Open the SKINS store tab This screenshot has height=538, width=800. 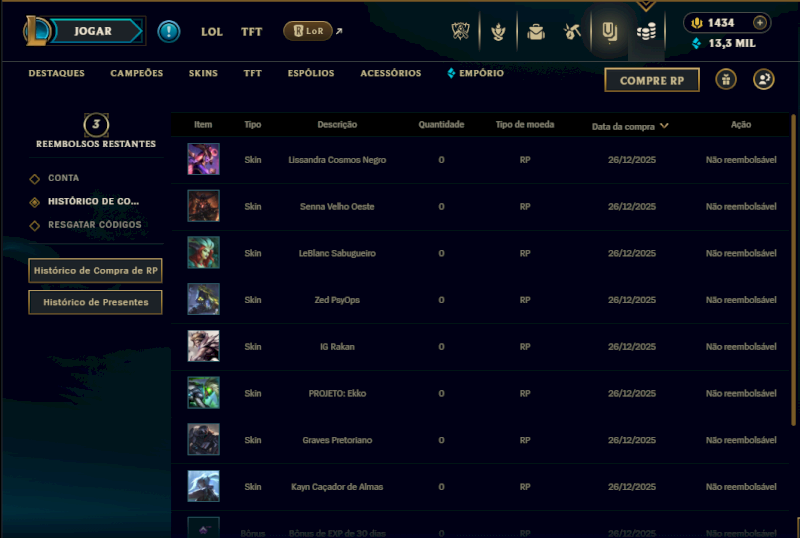203,74
